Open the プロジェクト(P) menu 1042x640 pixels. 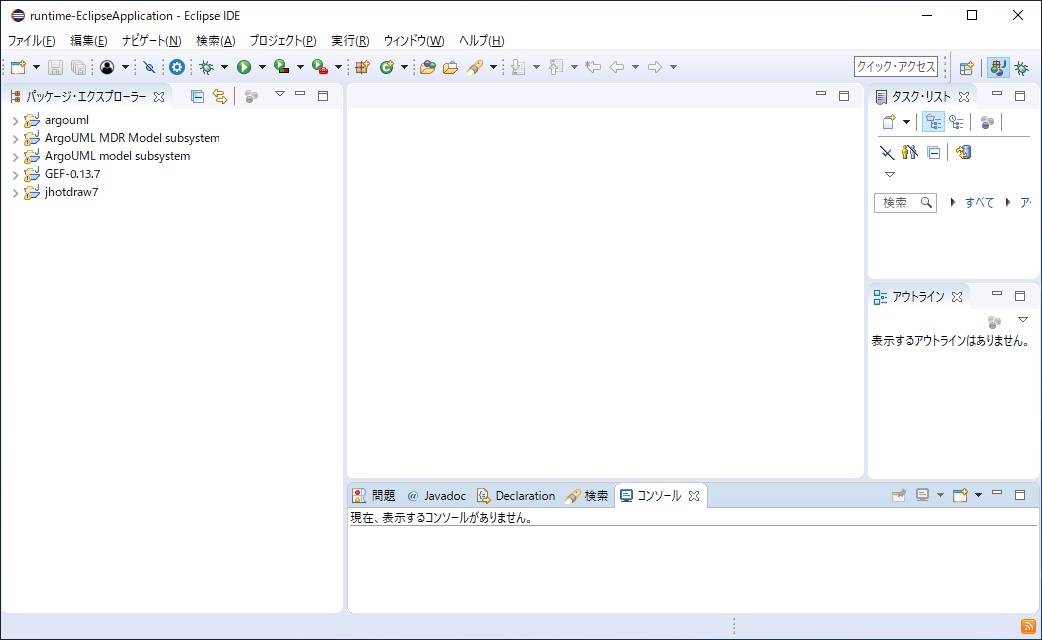[x=283, y=41]
